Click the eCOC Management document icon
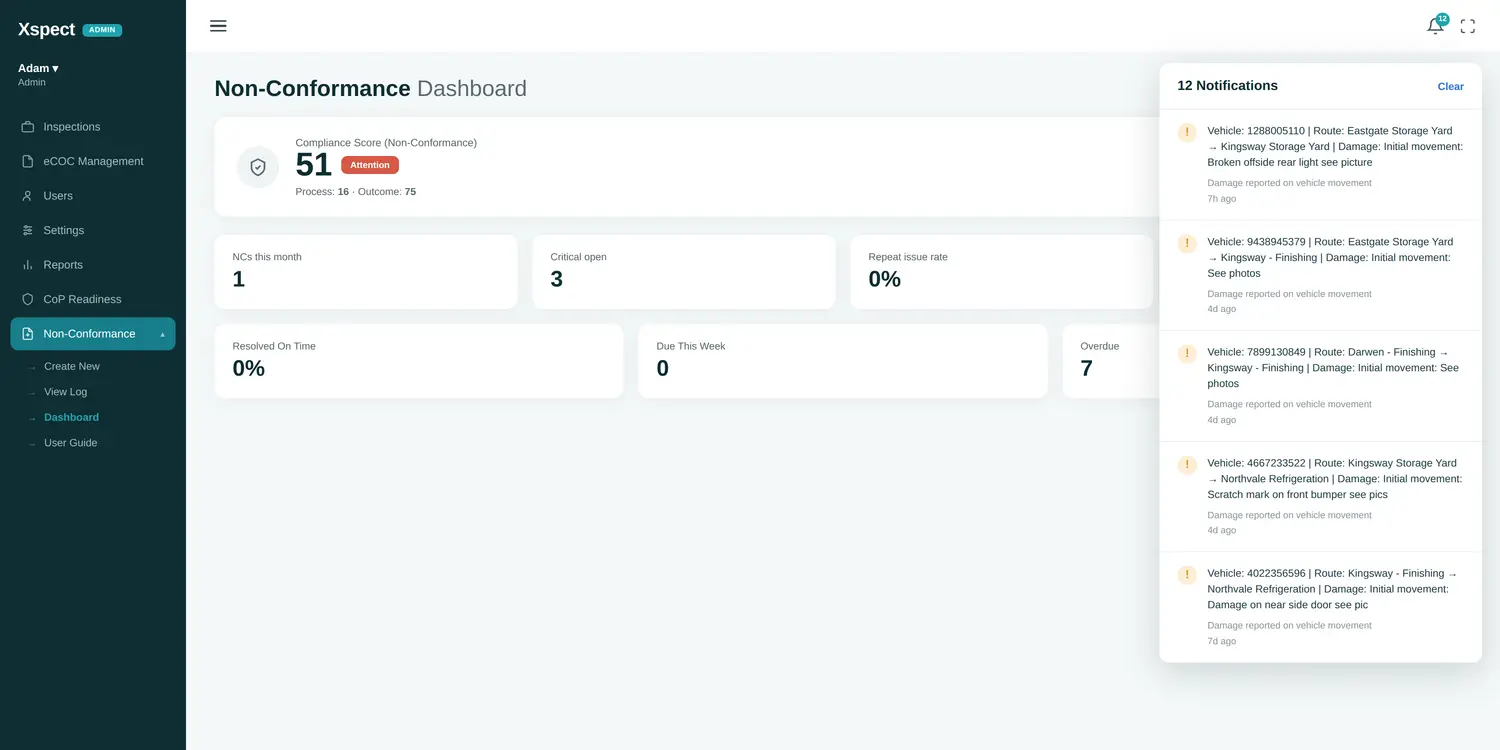Viewport: 1500px width, 750px height. (28, 161)
